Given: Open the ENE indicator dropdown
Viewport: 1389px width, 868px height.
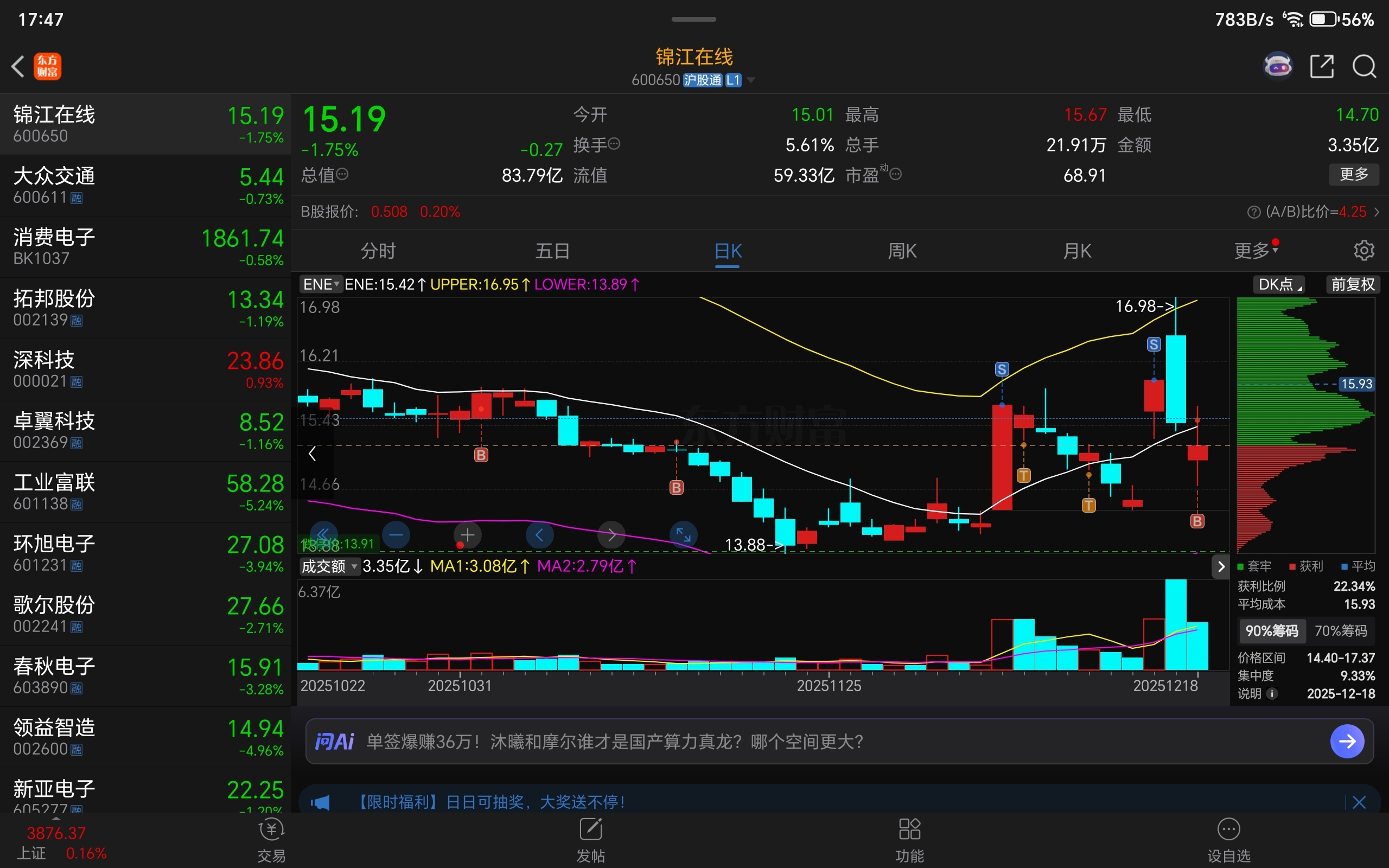Looking at the screenshot, I should [x=320, y=284].
